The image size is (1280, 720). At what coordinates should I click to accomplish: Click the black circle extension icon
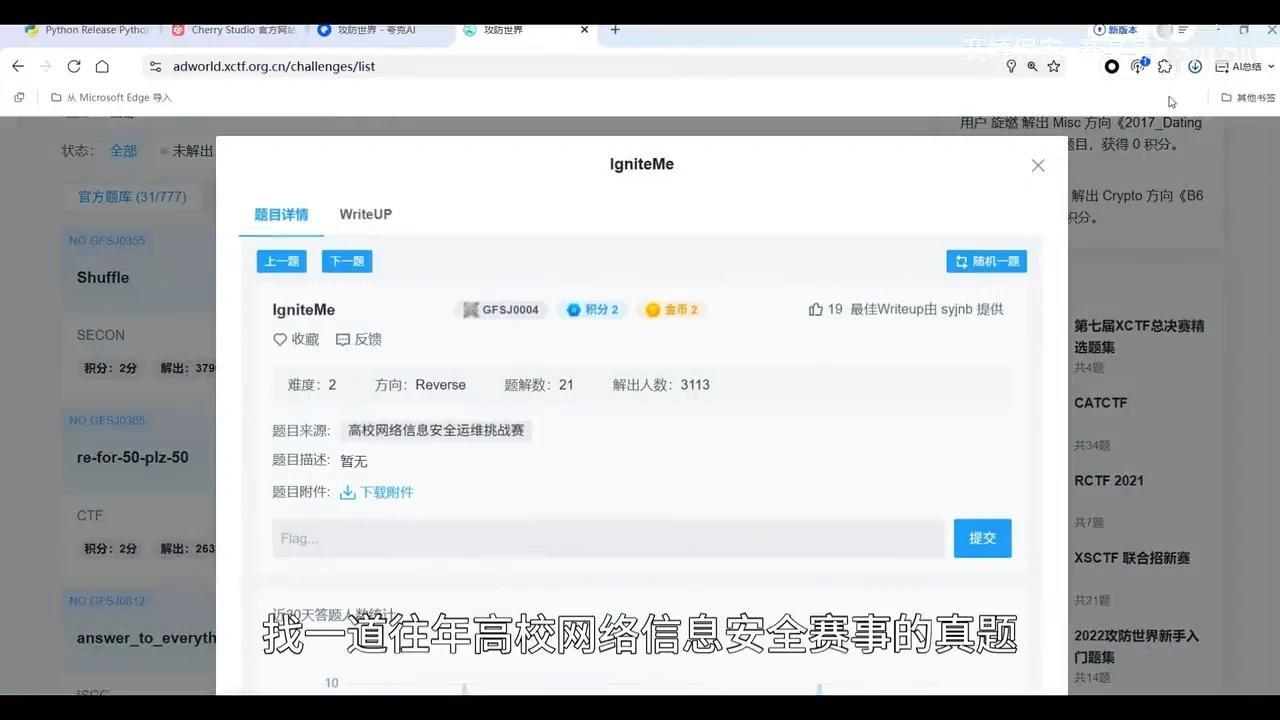pyautogui.click(x=1112, y=66)
